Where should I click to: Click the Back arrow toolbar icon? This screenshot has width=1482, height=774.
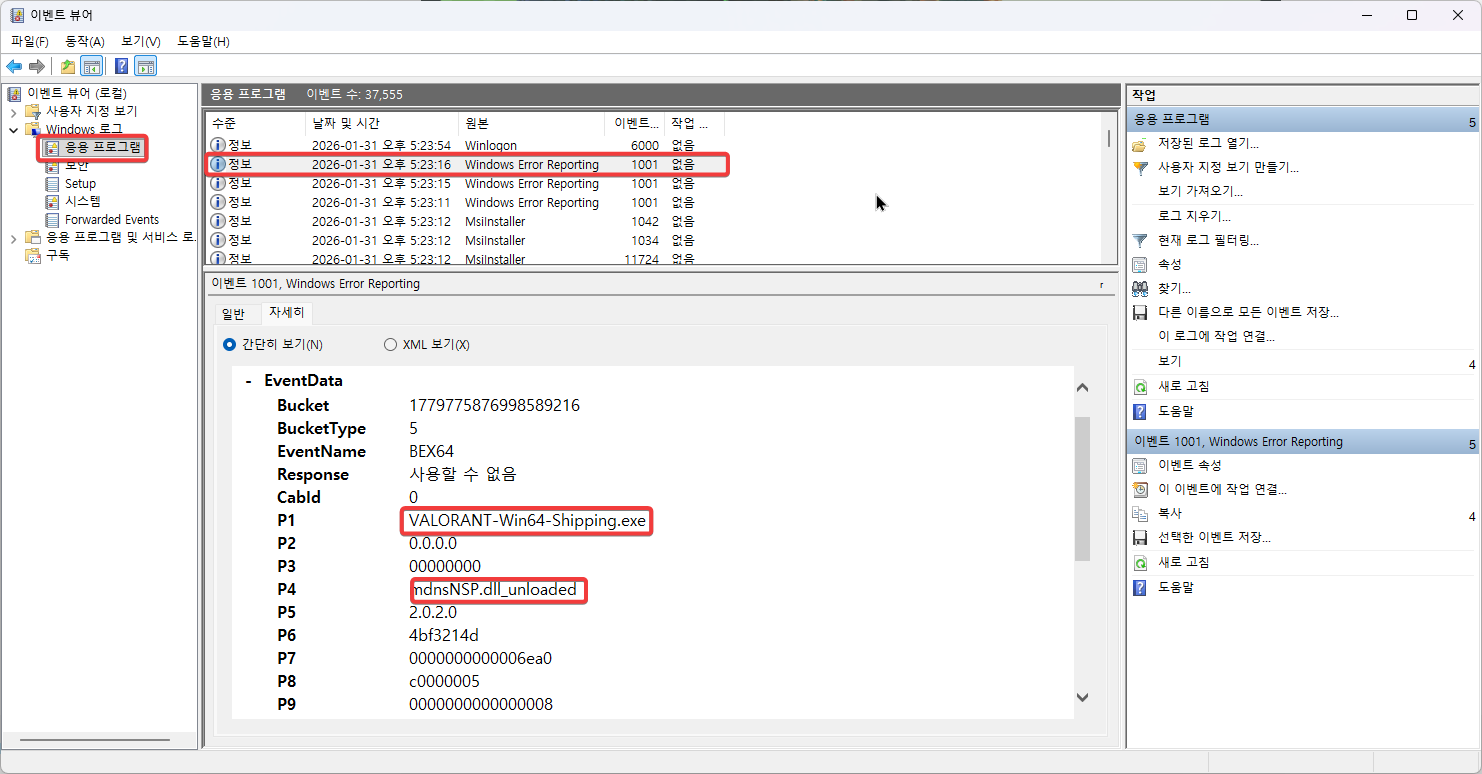click(14, 66)
